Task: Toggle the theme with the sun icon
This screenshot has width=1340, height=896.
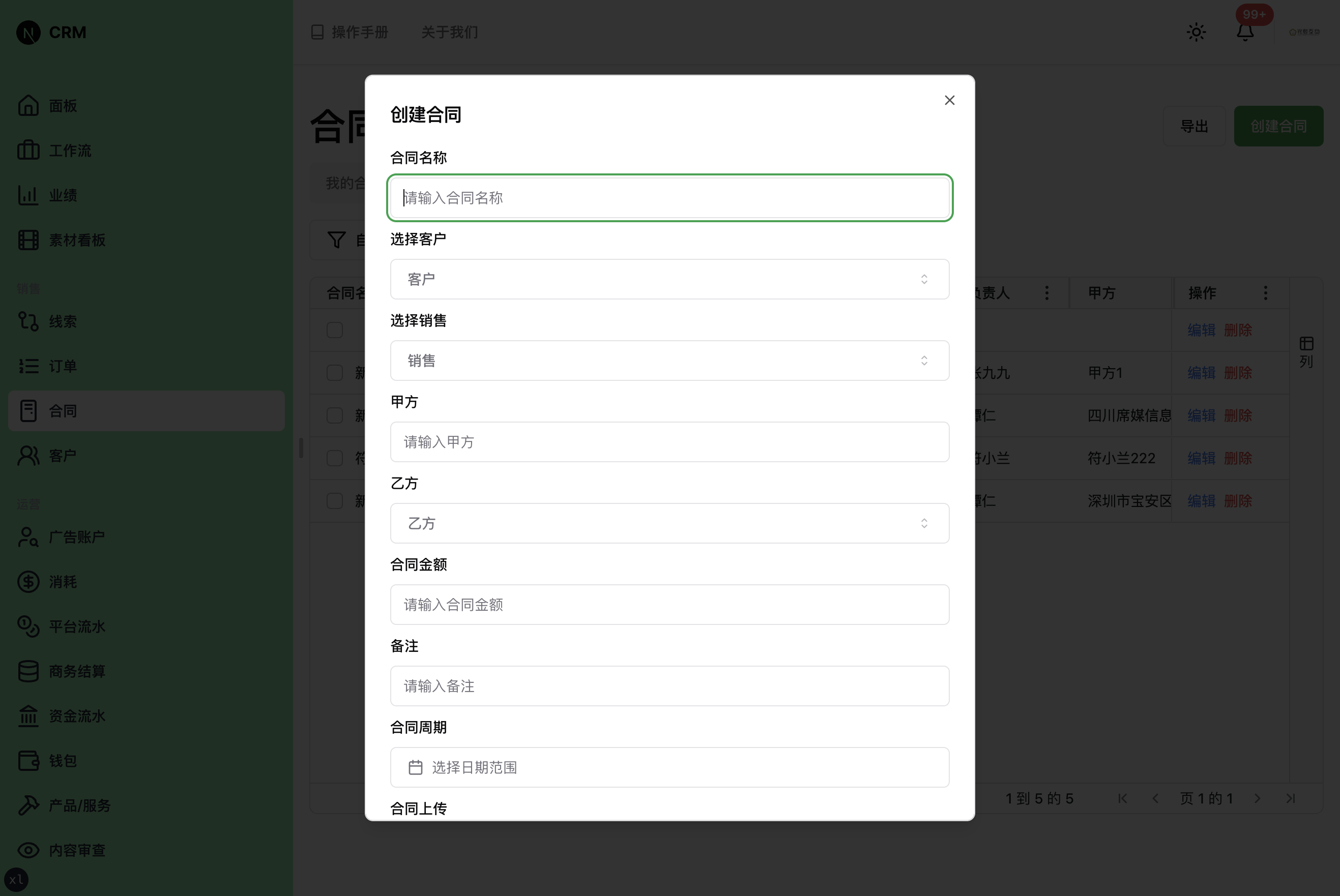Action: (1196, 32)
